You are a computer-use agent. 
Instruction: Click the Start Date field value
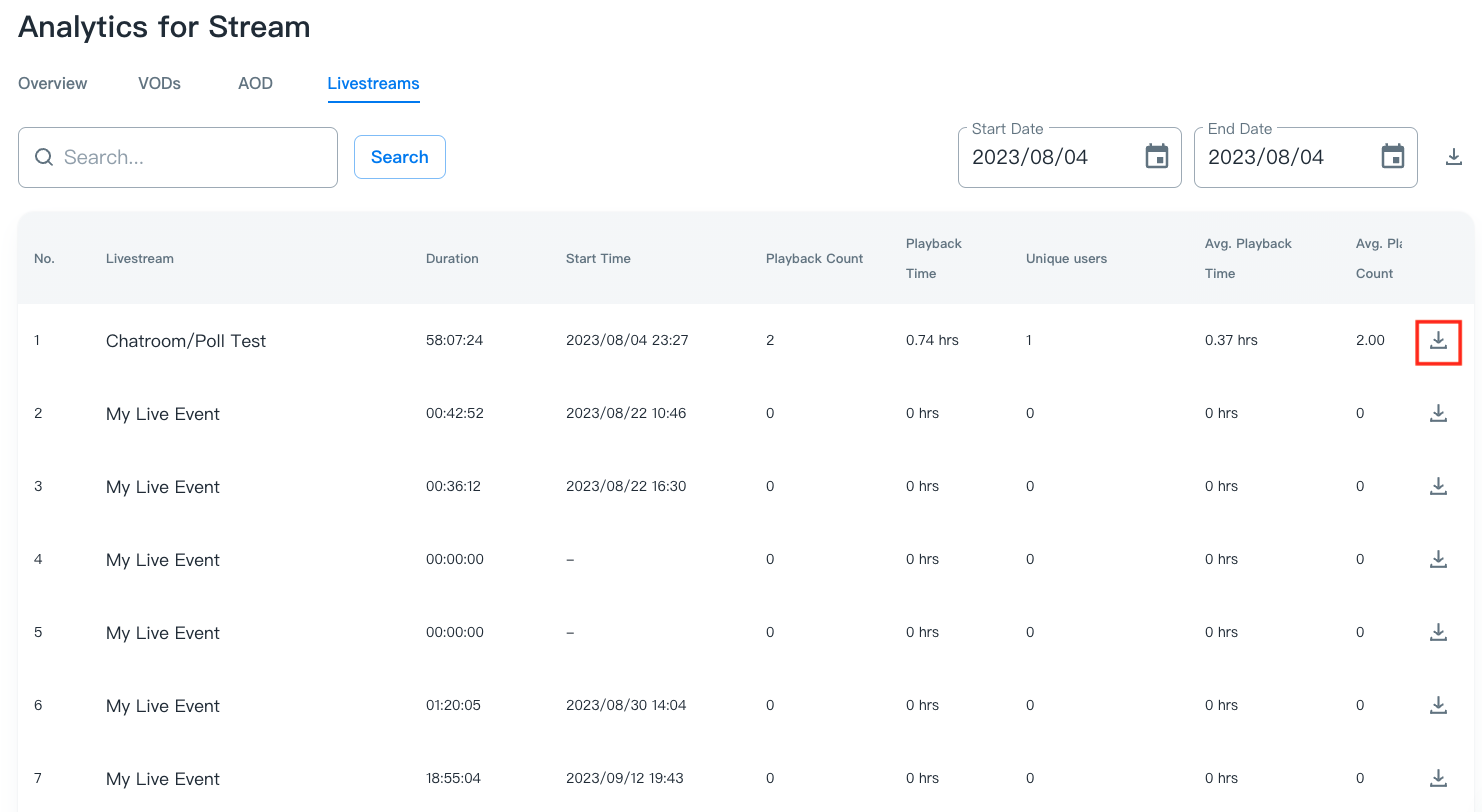tap(1030, 157)
